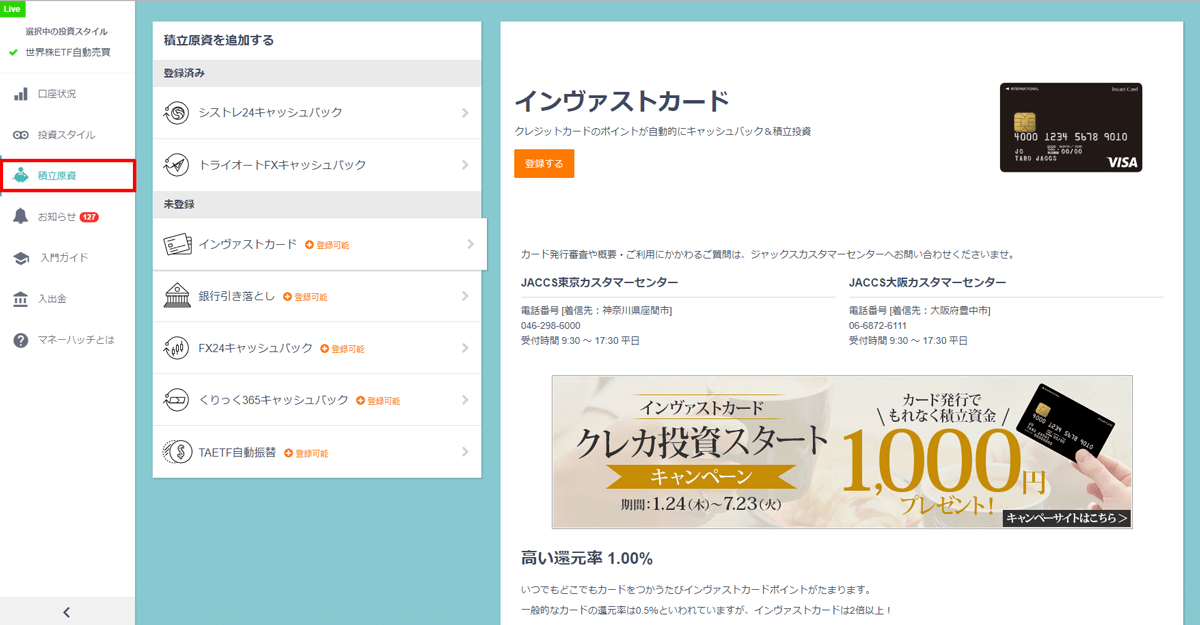Click the トライオートFXキャッシュバック row icon
Image resolution: width=1200 pixels, height=625 pixels.
click(x=177, y=165)
